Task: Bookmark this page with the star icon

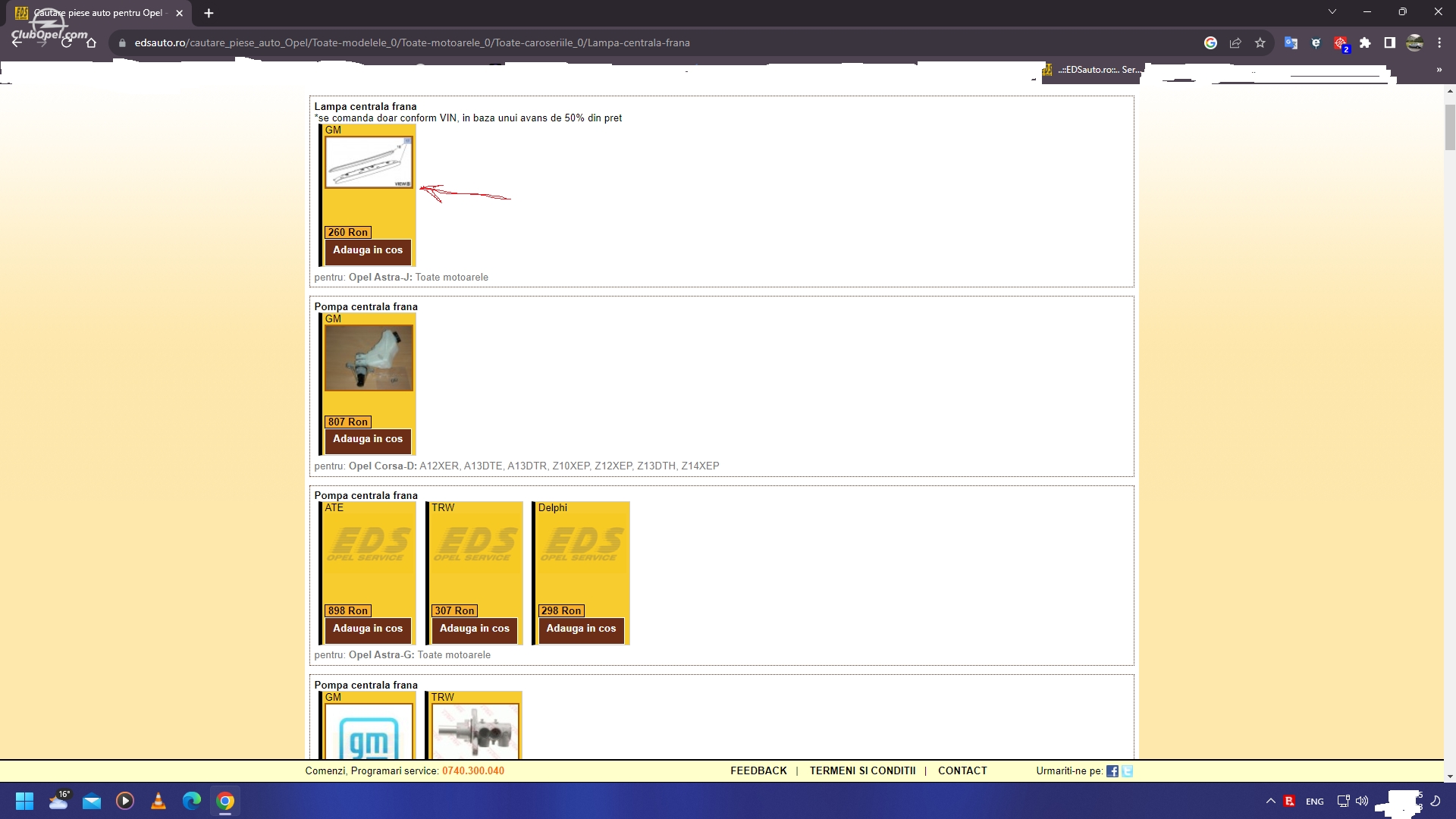Action: tap(1260, 43)
